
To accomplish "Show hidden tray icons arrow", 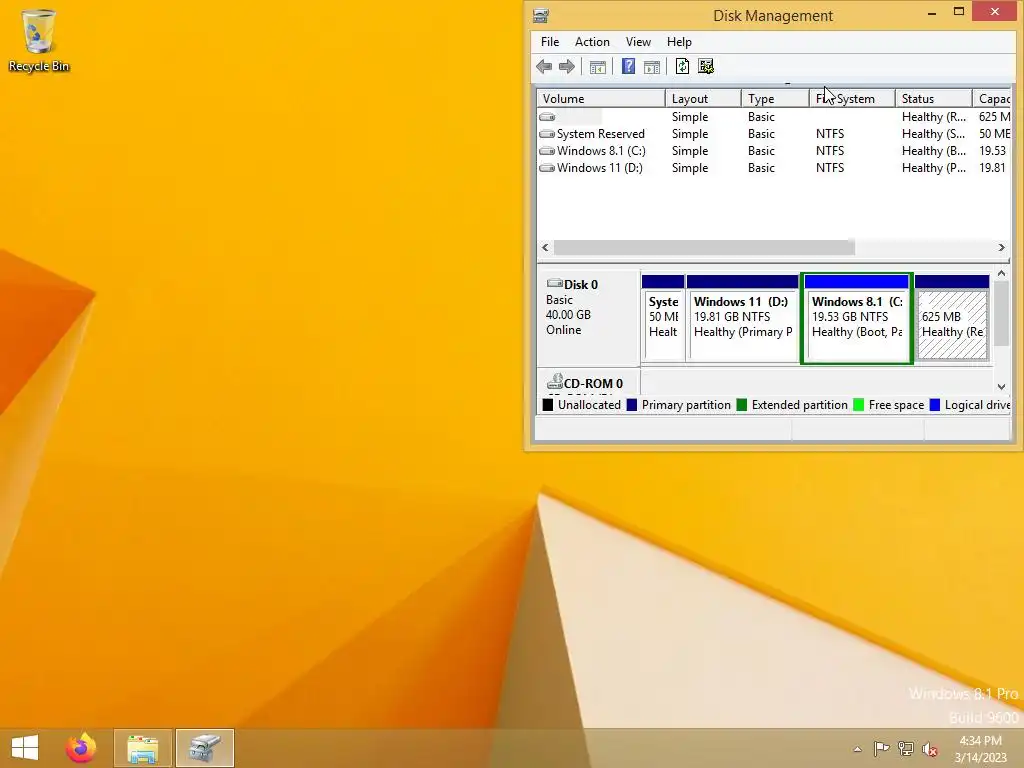I will click(857, 749).
